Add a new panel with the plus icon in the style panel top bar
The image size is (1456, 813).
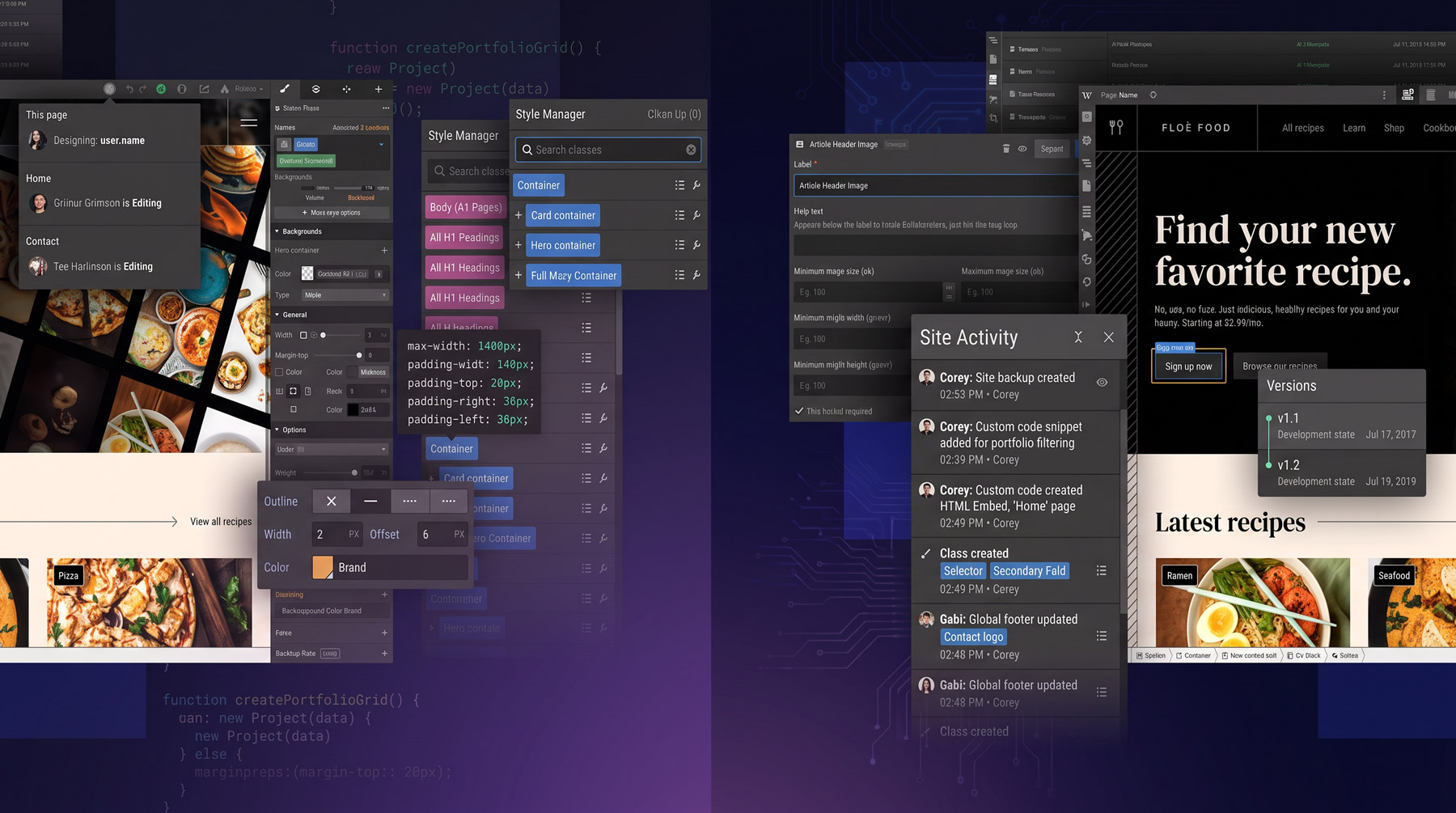click(378, 89)
